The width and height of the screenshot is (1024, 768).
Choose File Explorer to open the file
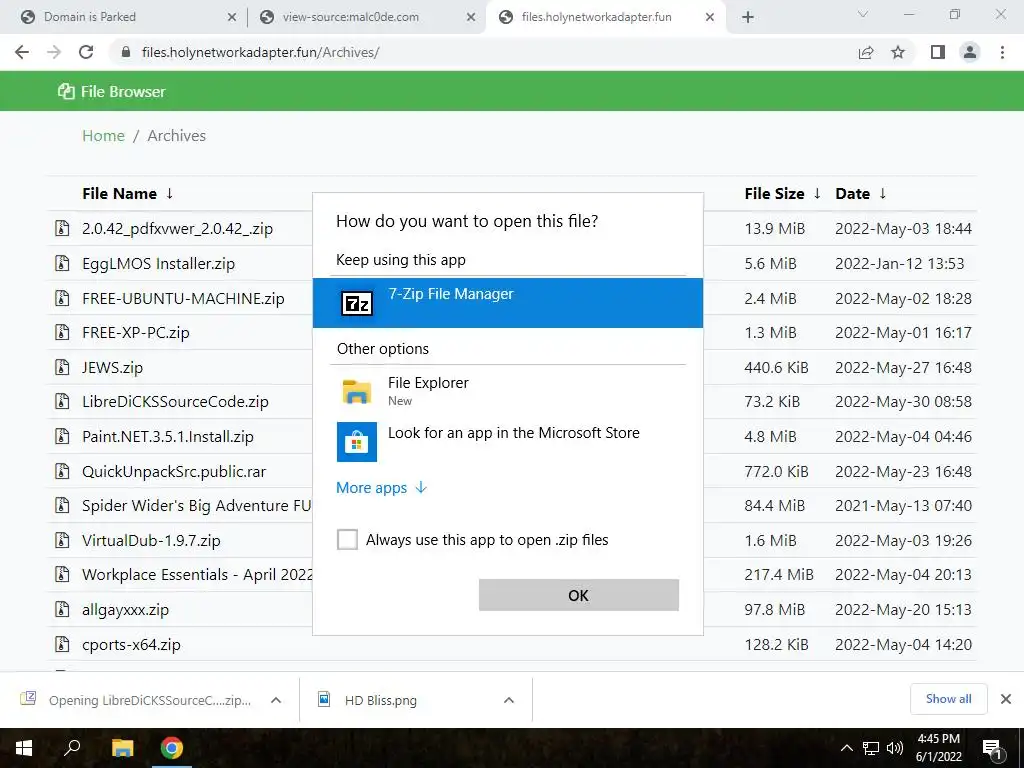[x=507, y=391]
